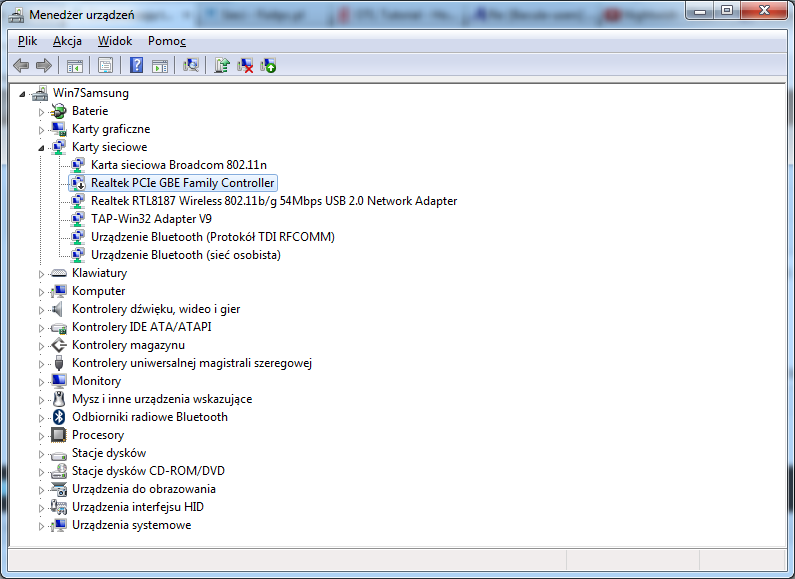This screenshot has height=579, width=795.
Task: Collapse the Win7Samsung root node
Action: 22,94
